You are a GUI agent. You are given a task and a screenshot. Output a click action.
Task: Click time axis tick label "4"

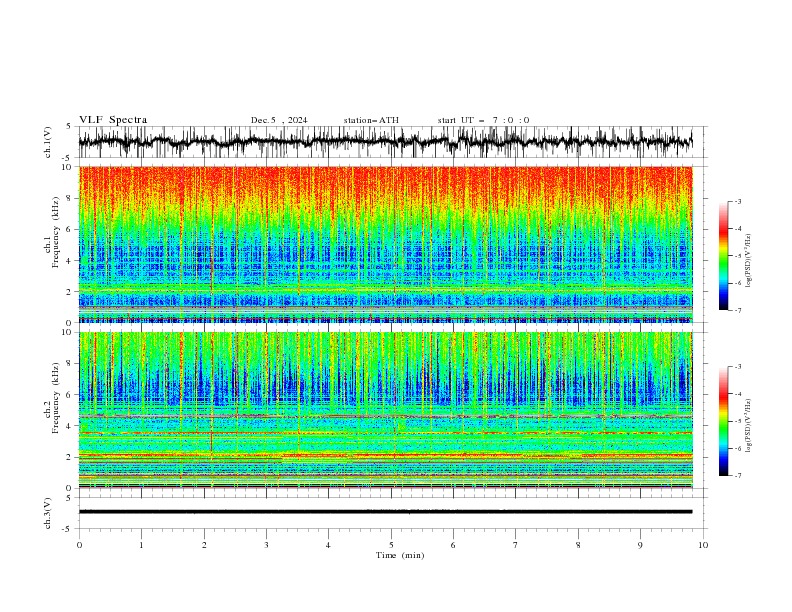(328, 545)
